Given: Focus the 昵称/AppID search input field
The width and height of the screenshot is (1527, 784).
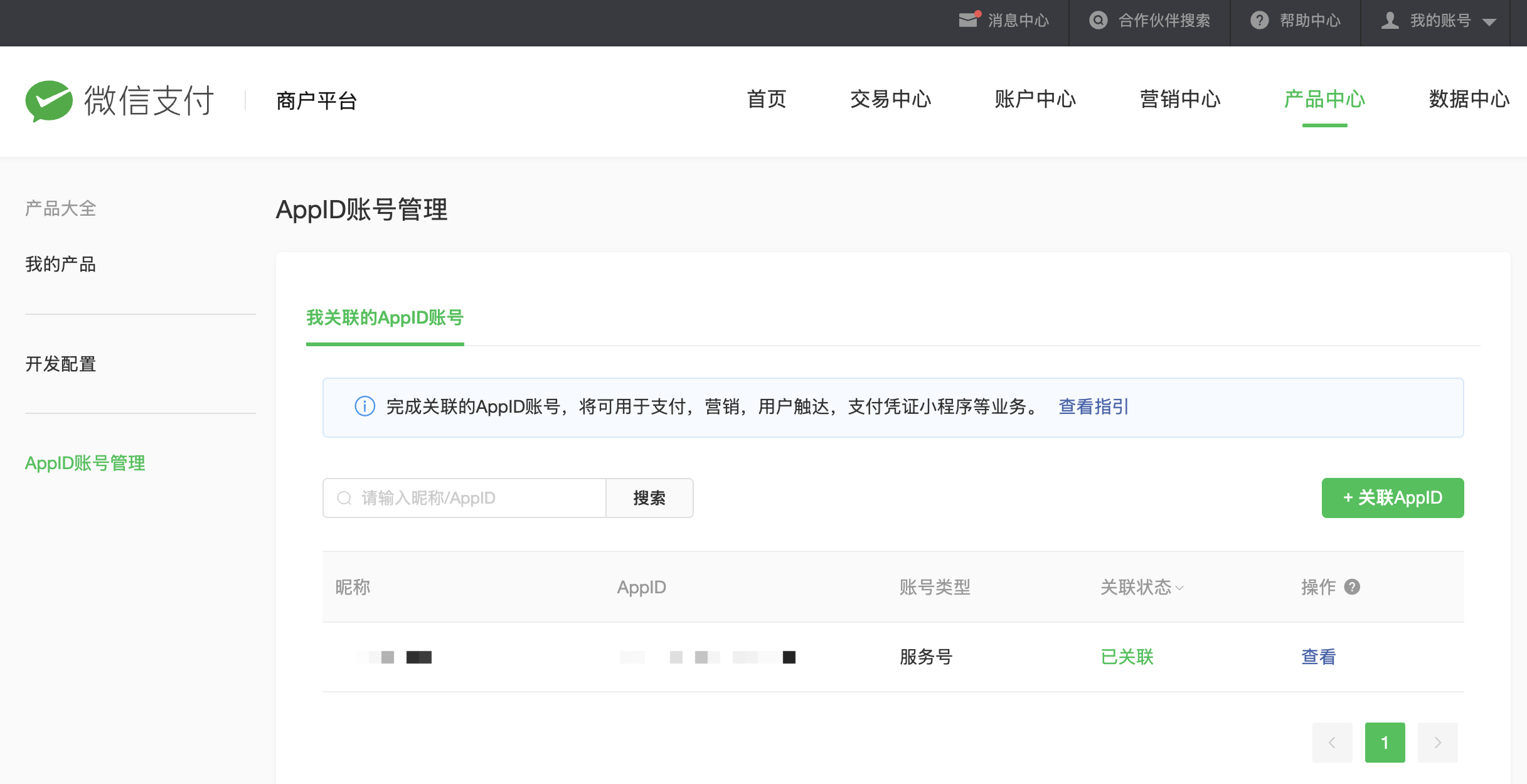Looking at the screenshot, I should pos(464,498).
